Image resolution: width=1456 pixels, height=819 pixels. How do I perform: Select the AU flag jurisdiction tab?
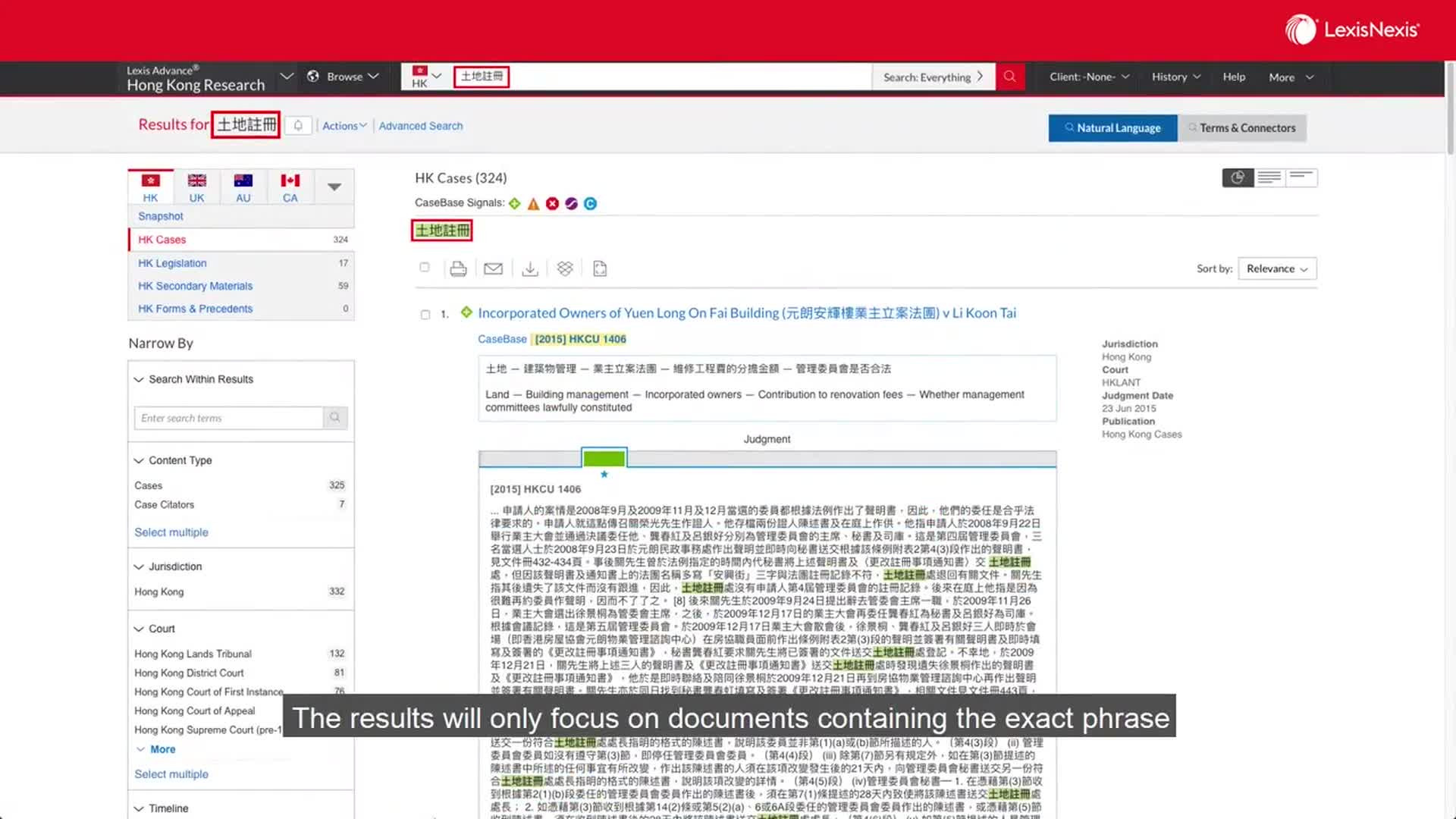[x=243, y=187]
